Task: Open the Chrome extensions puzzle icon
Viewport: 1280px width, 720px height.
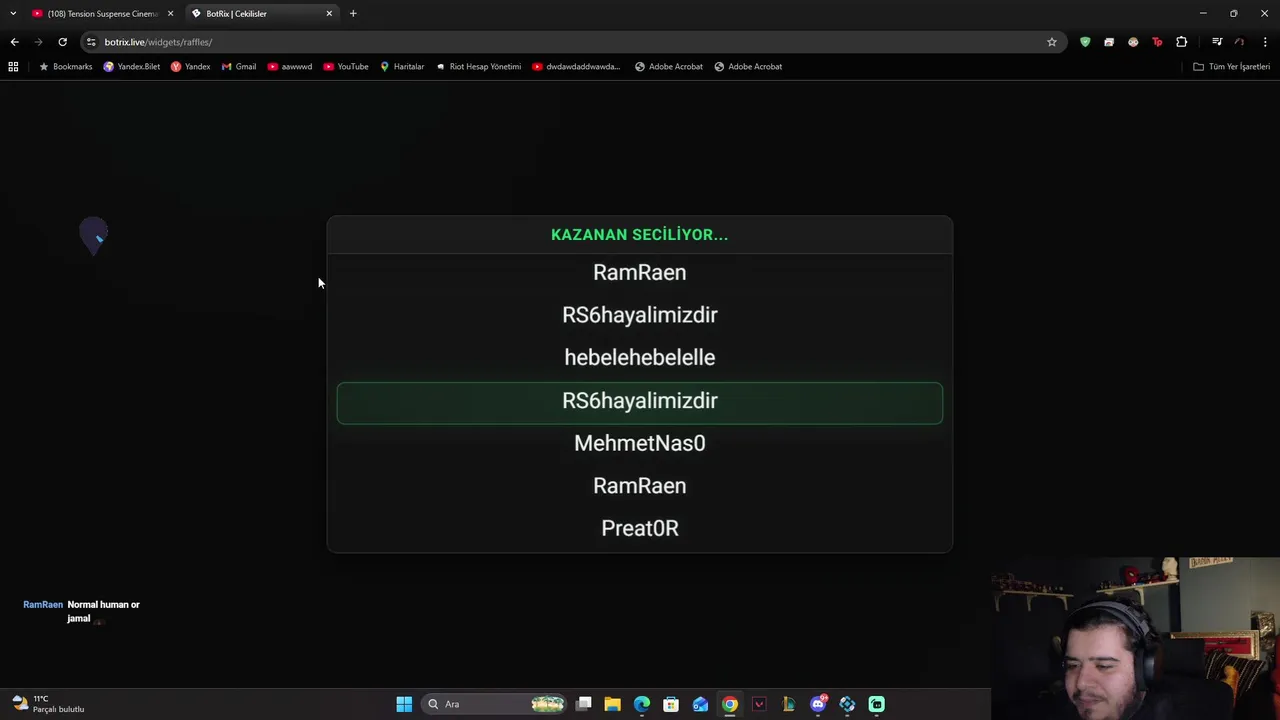Action: tap(1182, 42)
